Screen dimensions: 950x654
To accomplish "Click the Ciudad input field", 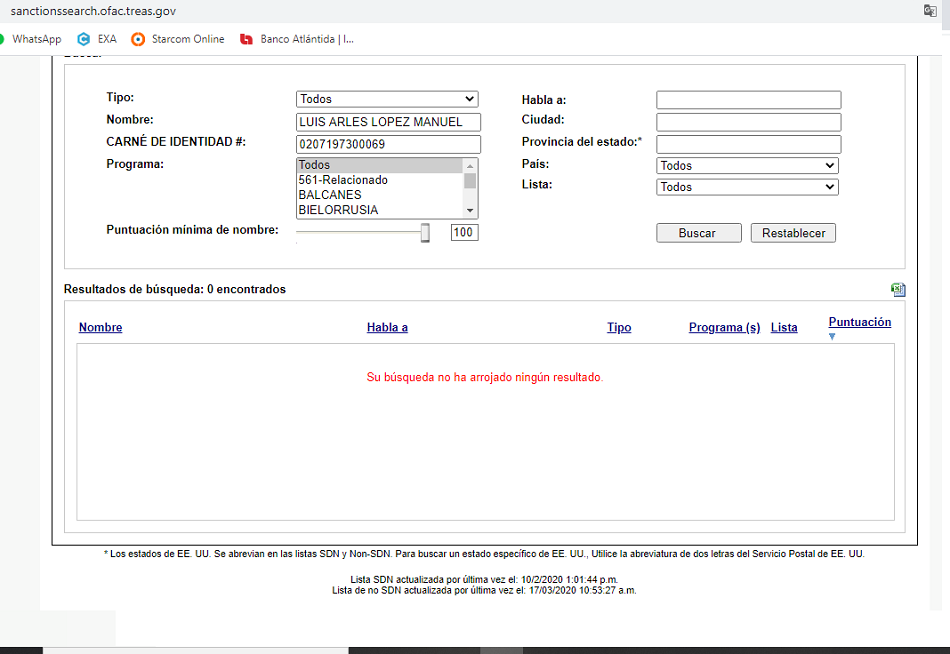I will 748,122.
